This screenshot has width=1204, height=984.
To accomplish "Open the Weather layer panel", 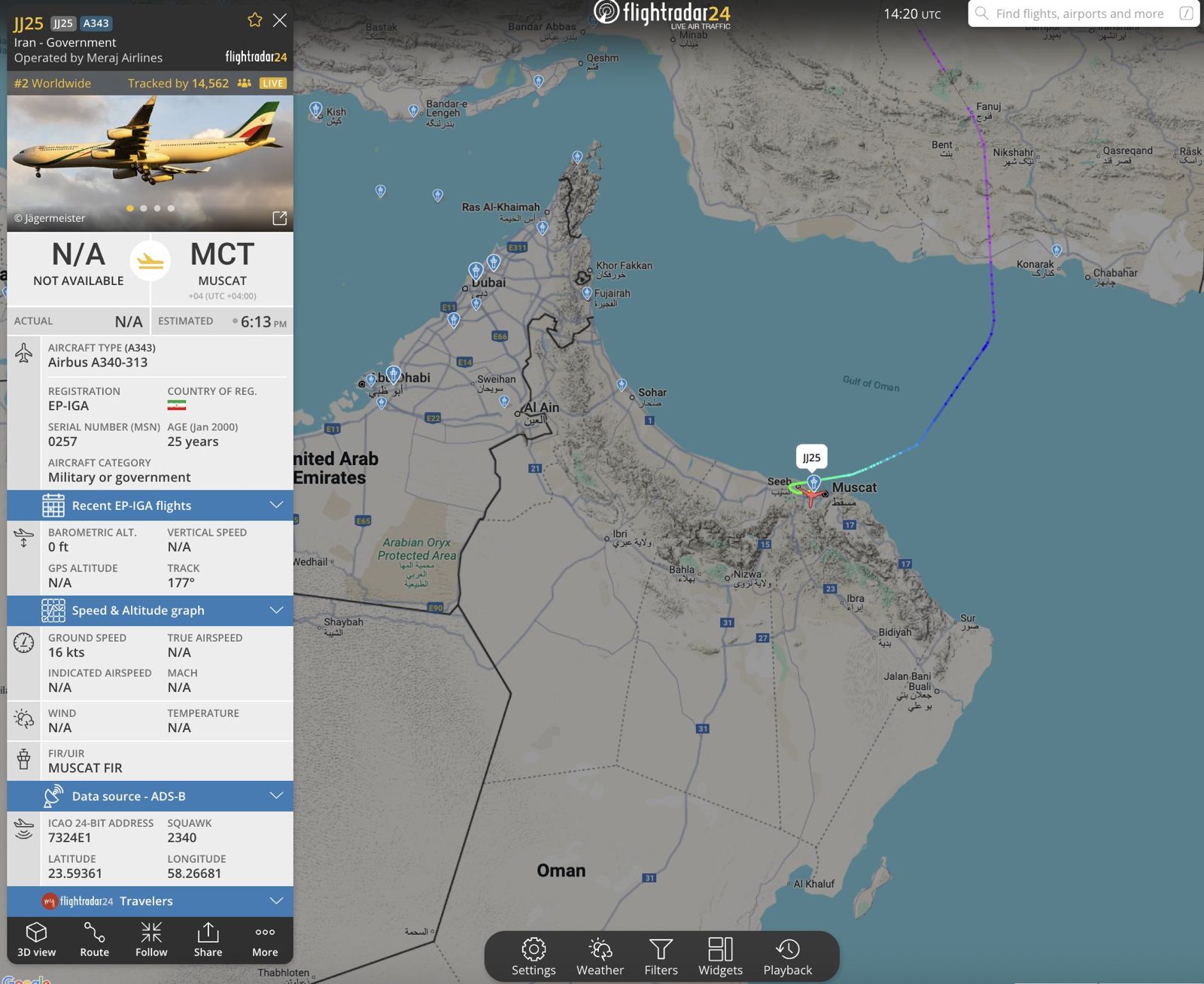I will [600, 957].
